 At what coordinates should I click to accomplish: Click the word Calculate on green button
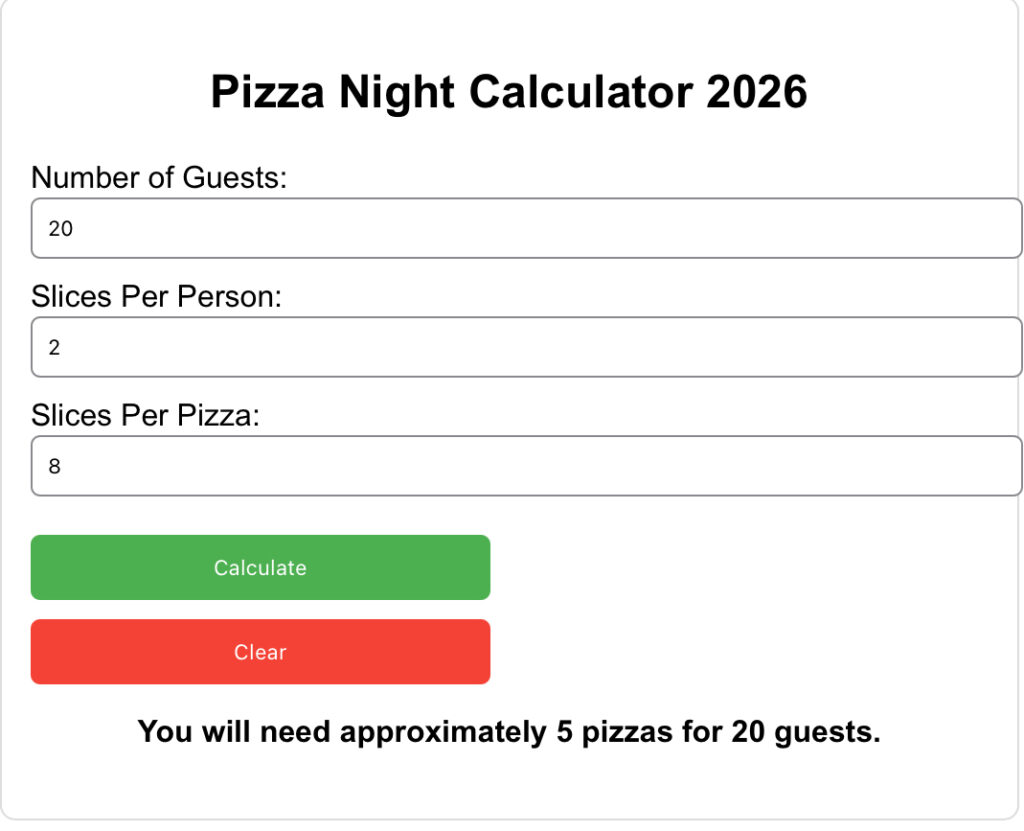click(x=260, y=567)
